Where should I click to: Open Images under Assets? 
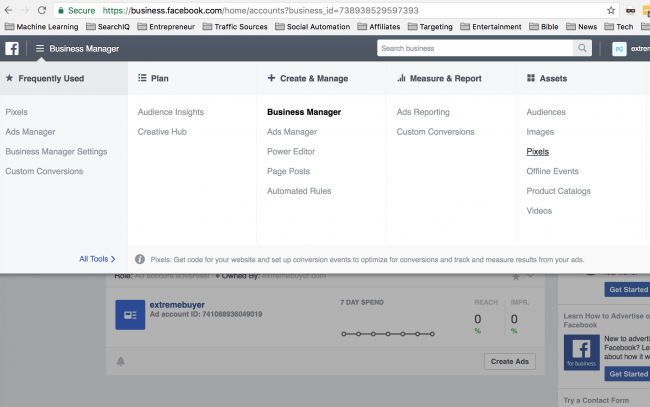tap(540, 132)
